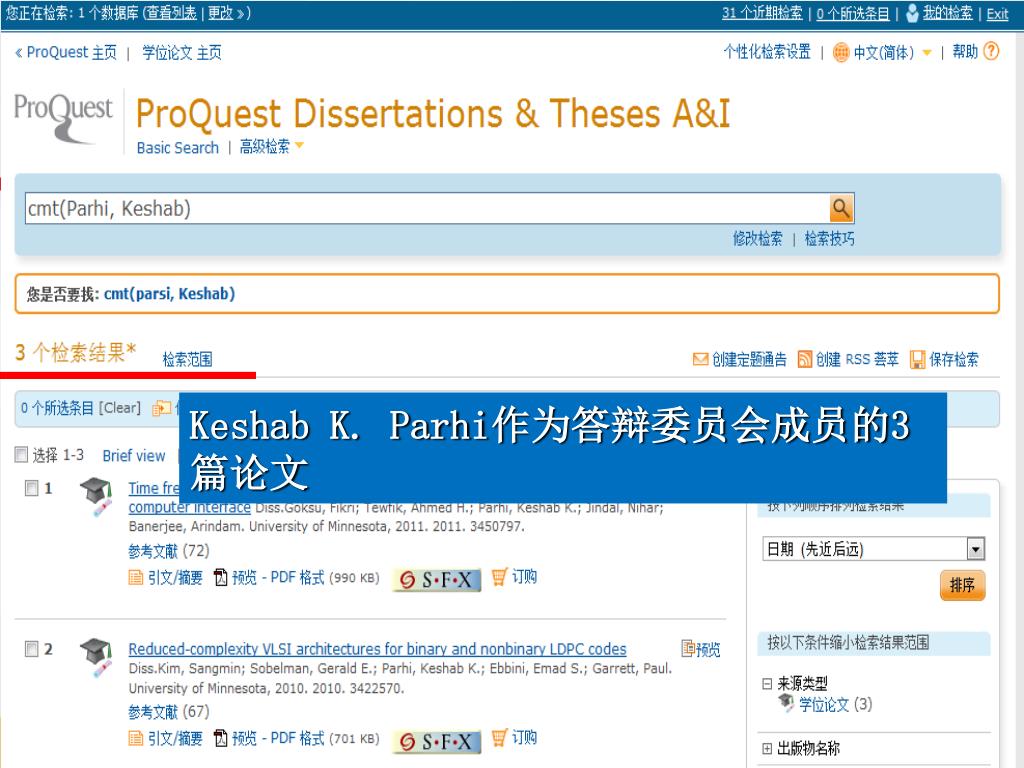Click the create alert envelope icon
The width and height of the screenshot is (1024, 768).
[x=700, y=359]
